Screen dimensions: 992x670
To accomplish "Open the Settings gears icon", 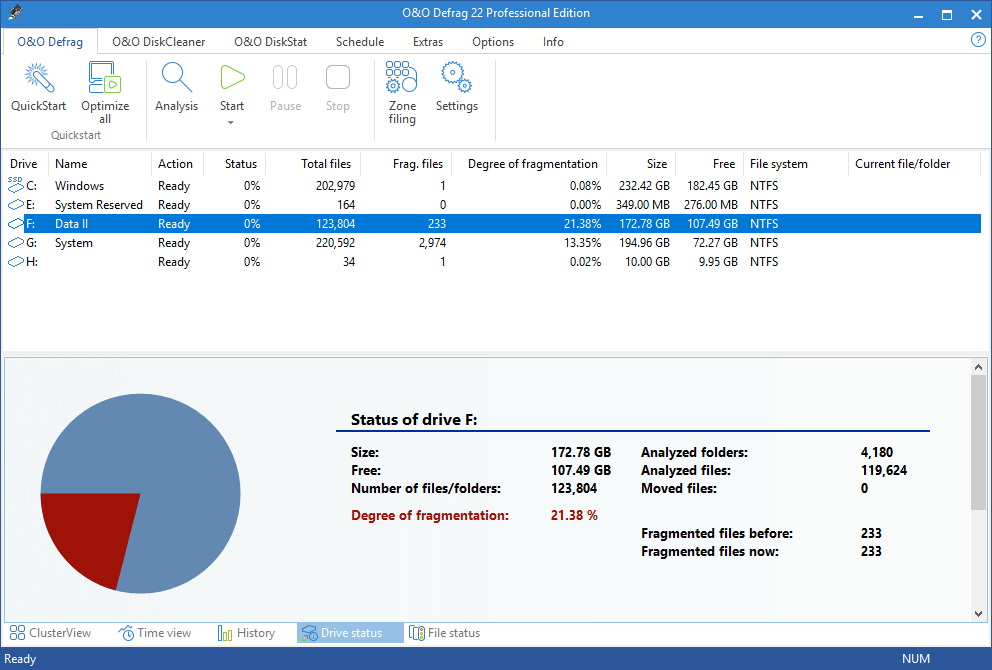I will 456,77.
